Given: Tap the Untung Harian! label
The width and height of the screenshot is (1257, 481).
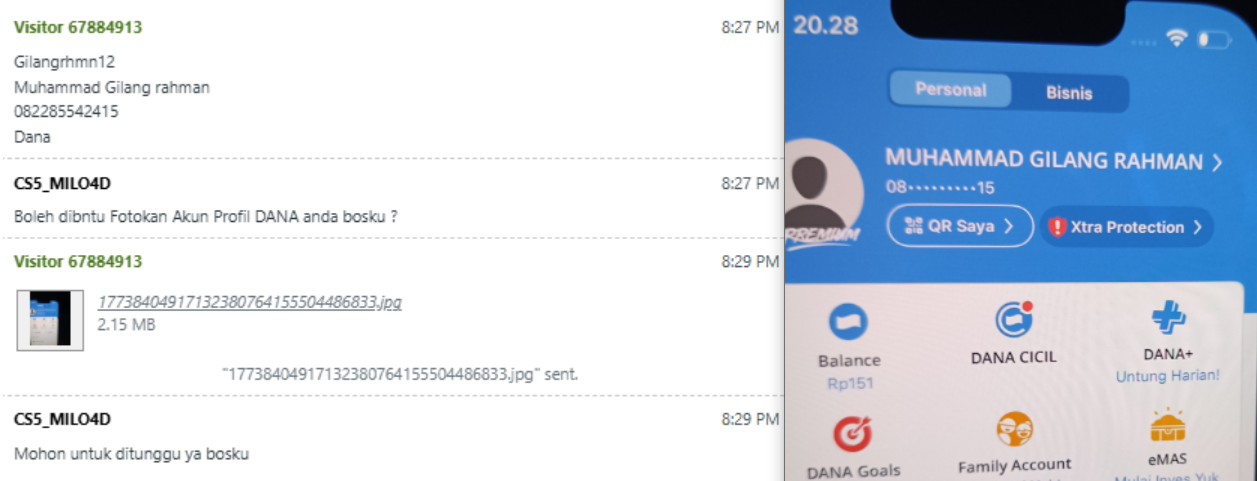Looking at the screenshot, I should coord(1167,376).
